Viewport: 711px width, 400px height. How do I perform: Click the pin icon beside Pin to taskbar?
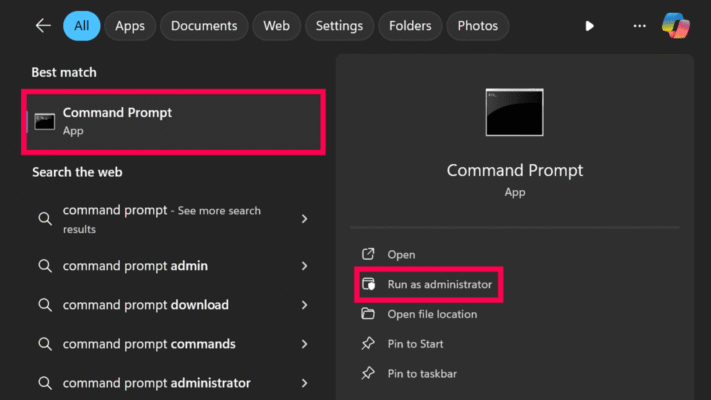tap(368, 373)
